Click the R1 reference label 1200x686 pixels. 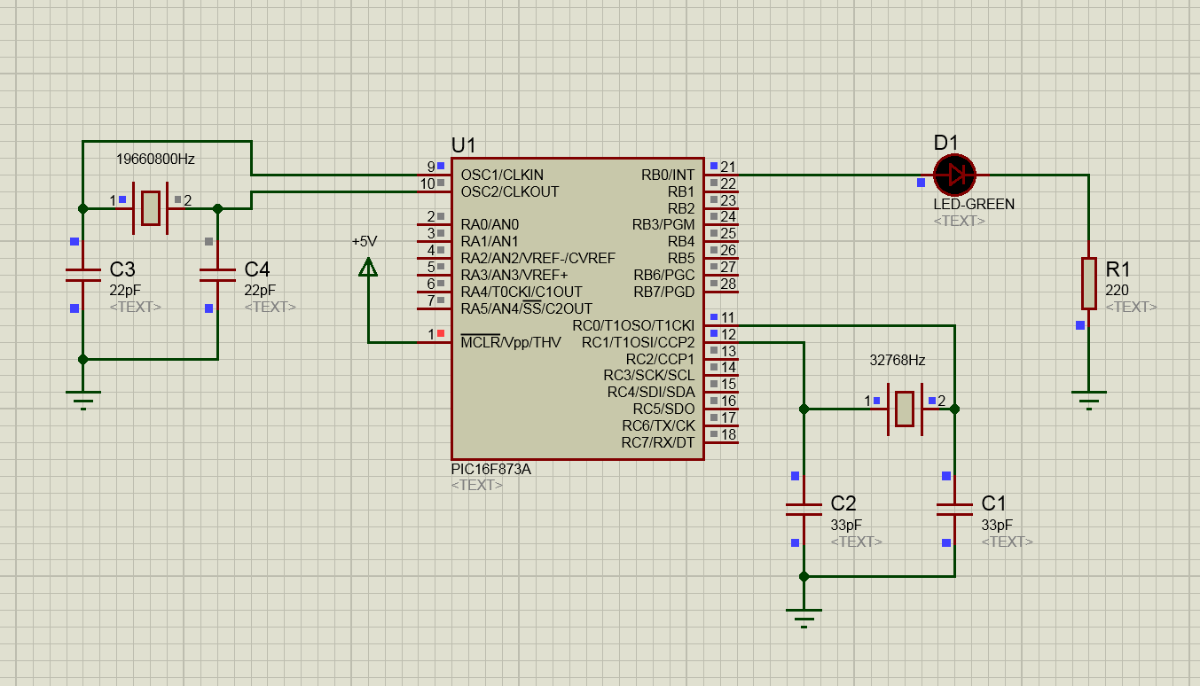click(x=1118, y=270)
